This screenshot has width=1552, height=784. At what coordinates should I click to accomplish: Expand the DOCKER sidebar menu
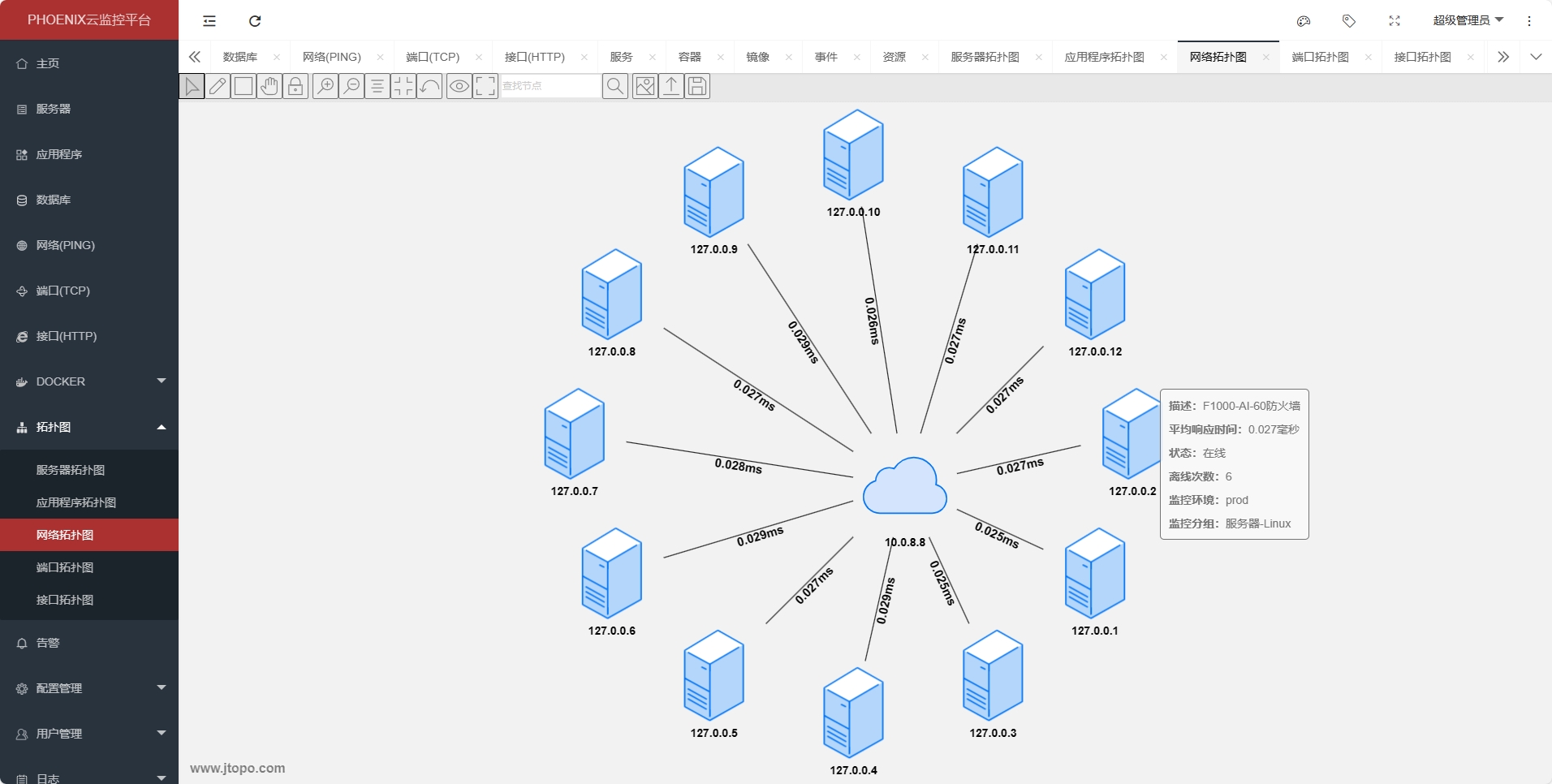tap(89, 381)
